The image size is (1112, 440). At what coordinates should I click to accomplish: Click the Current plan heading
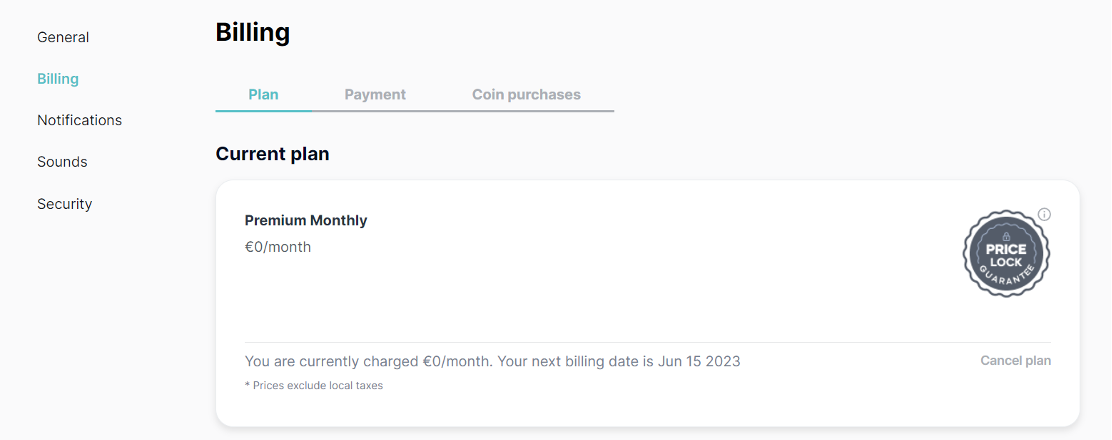coord(272,154)
